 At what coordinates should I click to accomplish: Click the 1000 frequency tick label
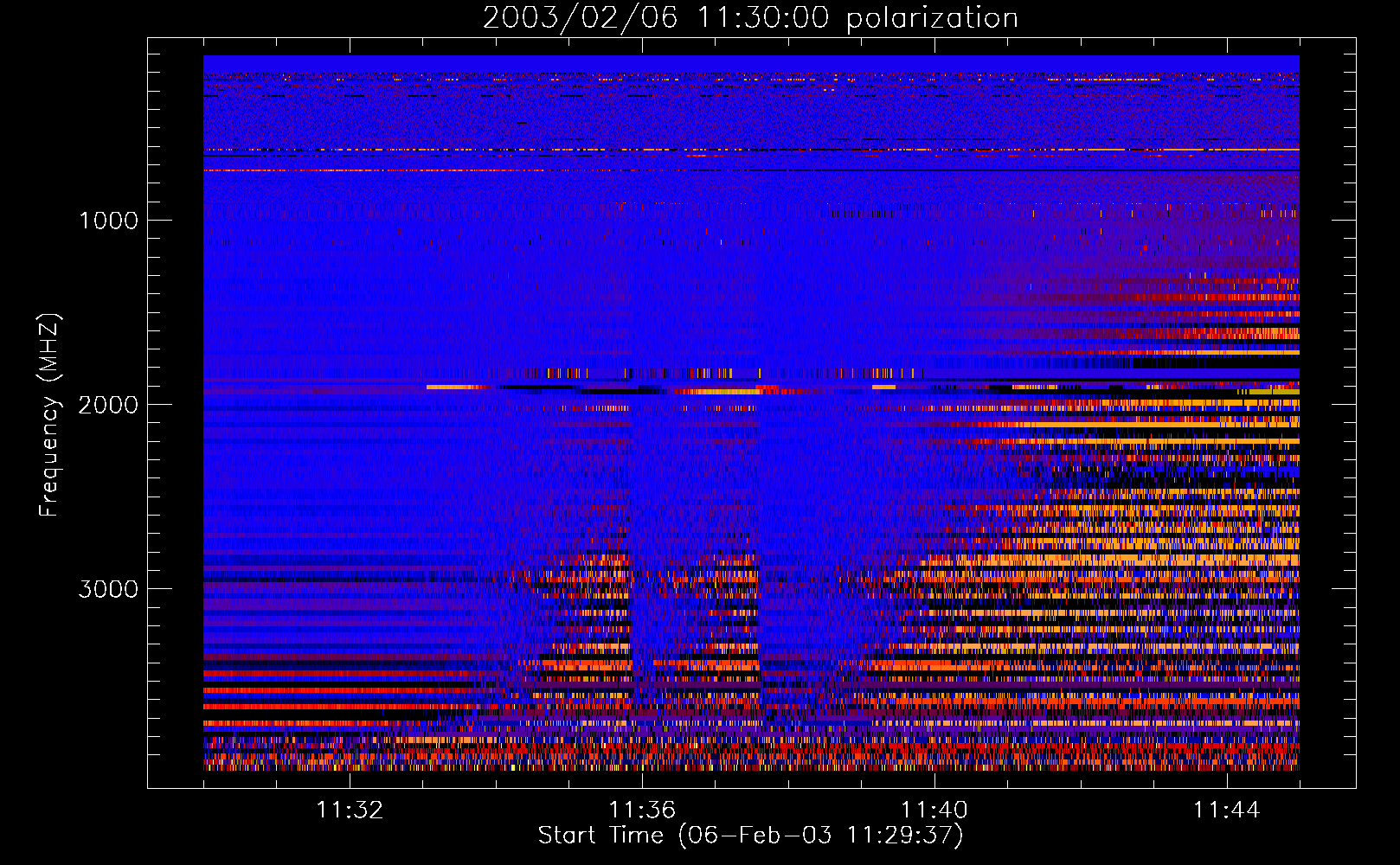pos(108,221)
